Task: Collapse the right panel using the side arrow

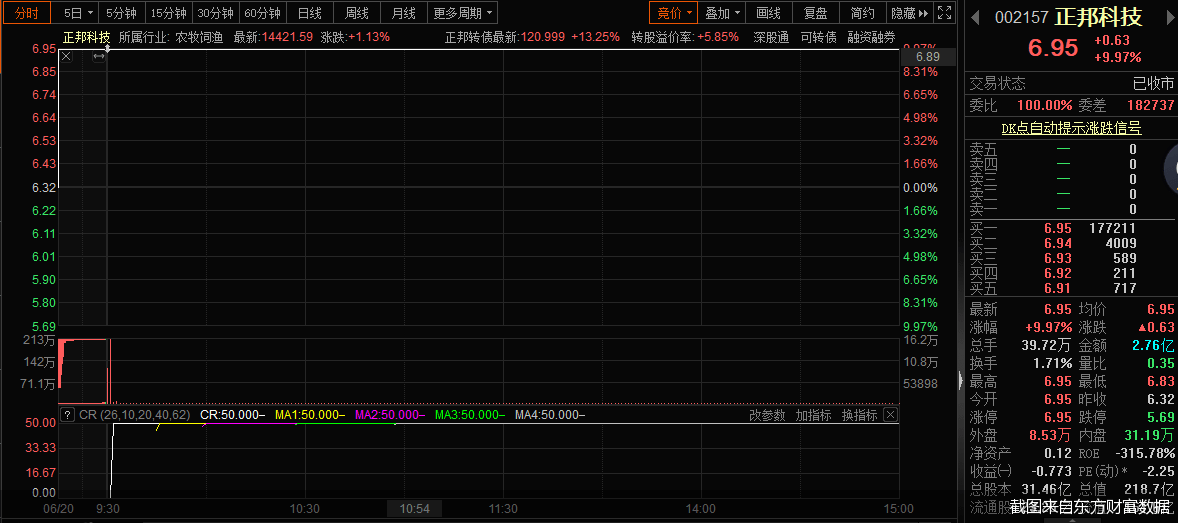Action: [961, 382]
